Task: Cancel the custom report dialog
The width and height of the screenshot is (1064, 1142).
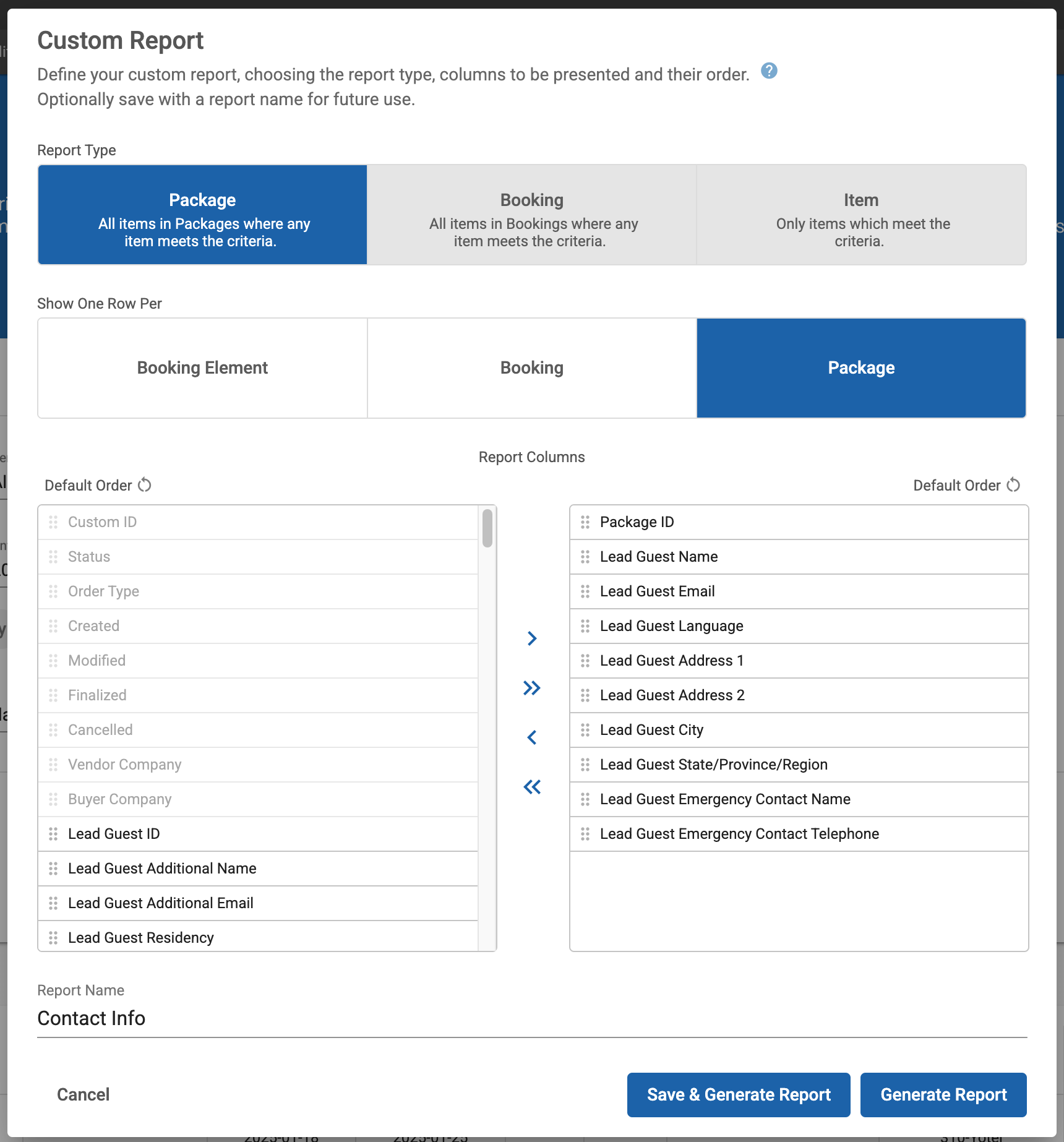Action: tap(83, 1094)
